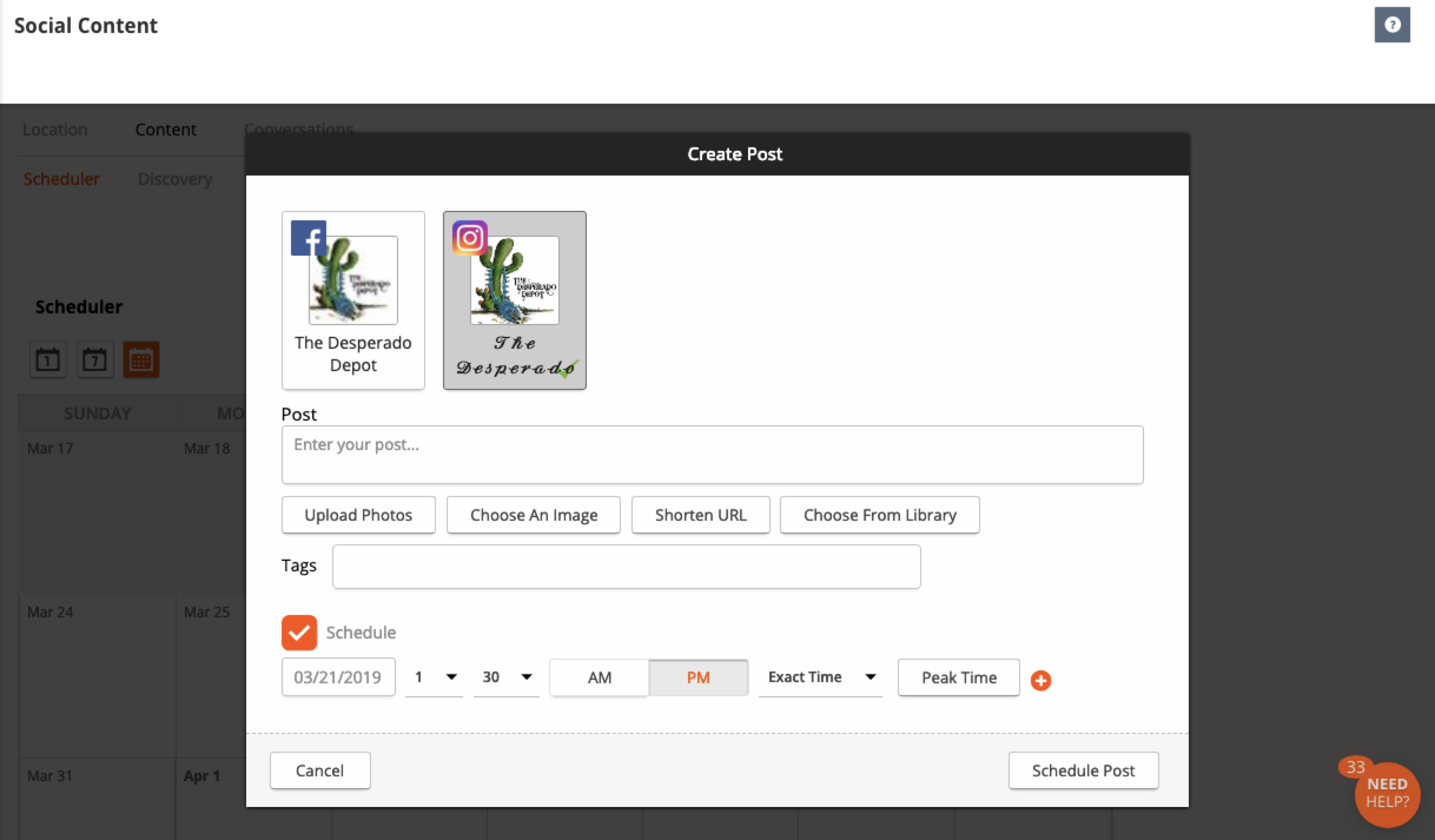Click the Choose From Library button
The image size is (1435, 840).
(x=880, y=515)
